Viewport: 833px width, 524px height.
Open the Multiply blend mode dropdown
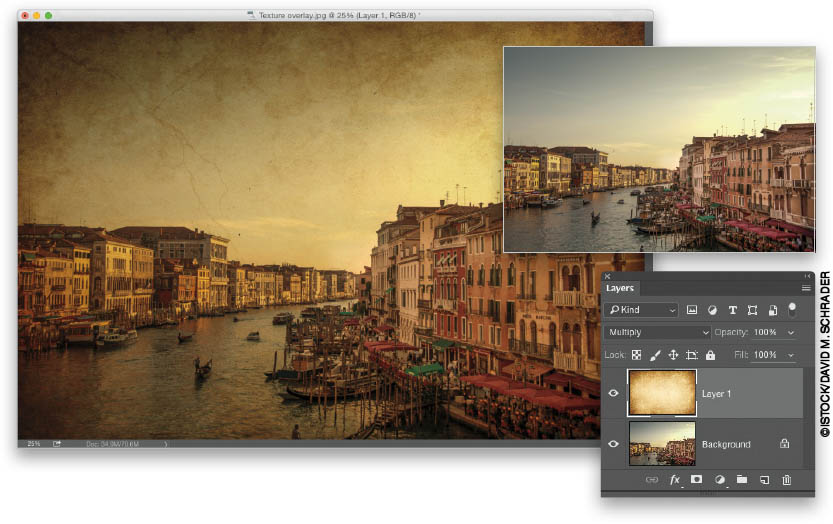pyautogui.click(x=657, y=332)
